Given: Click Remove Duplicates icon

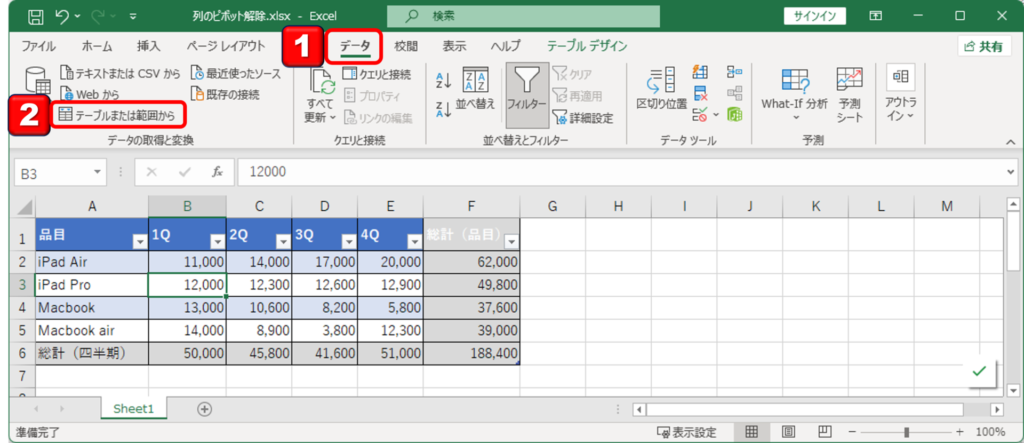Looking at the screenshot, I should (x=700, y=93).
